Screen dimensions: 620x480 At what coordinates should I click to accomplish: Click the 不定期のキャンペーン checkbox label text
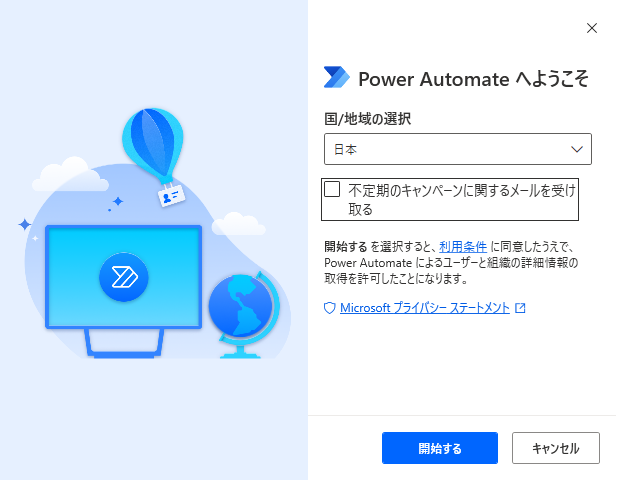(x=461, y=200)
